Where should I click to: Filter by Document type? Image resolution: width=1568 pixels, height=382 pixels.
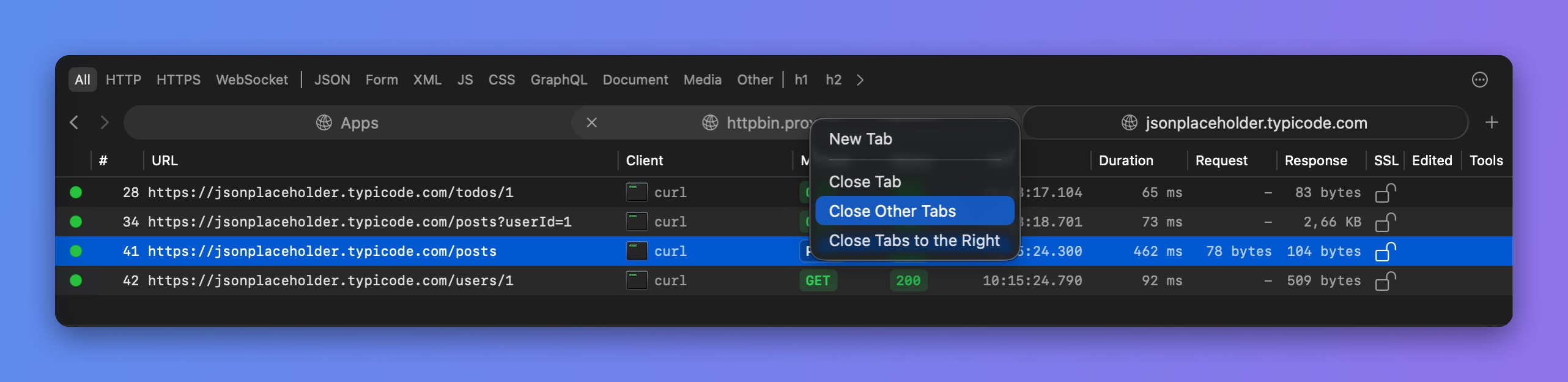(x=635, y=80)
